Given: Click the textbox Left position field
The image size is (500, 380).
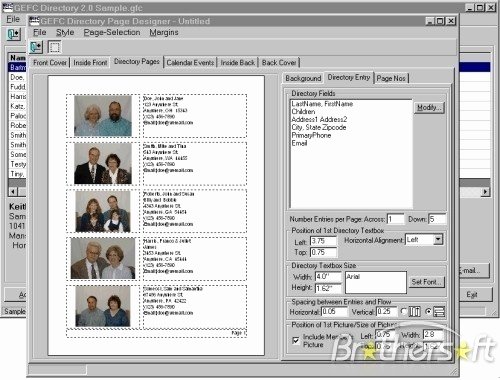Looking at the screenshot, I should click(x=323, y=241).
